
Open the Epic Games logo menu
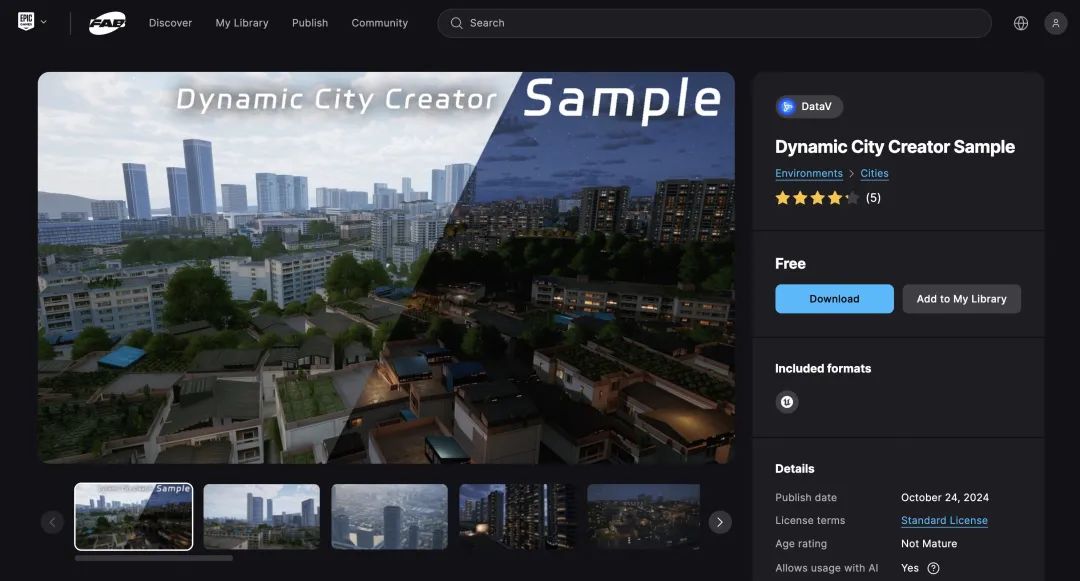click(25, 22)
